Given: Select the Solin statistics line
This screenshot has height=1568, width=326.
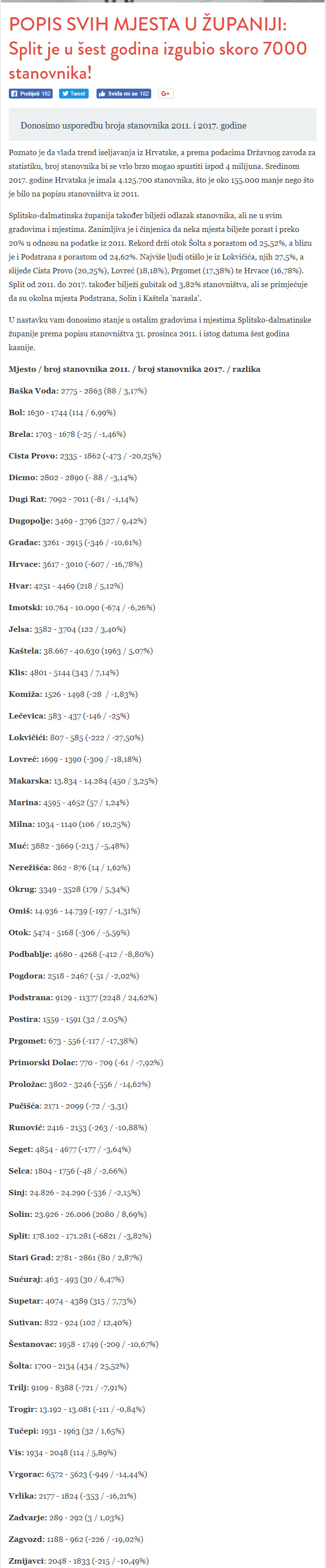Looking at the screenshot, I should 78,1214.
